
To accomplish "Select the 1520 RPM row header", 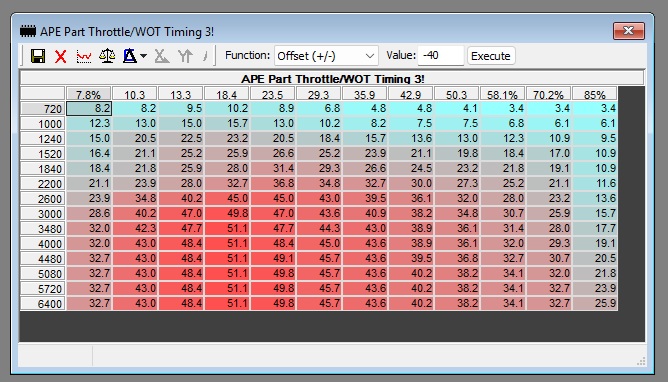I will point(43,153).
